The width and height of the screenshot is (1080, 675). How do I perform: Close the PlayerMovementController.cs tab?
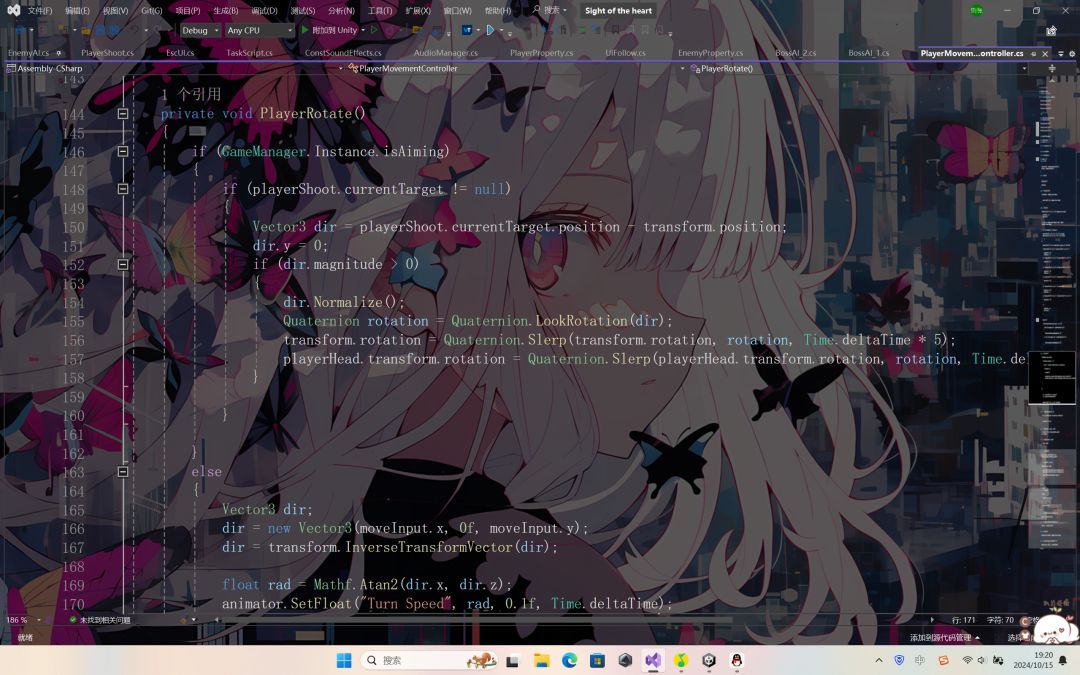point(1045,53)
